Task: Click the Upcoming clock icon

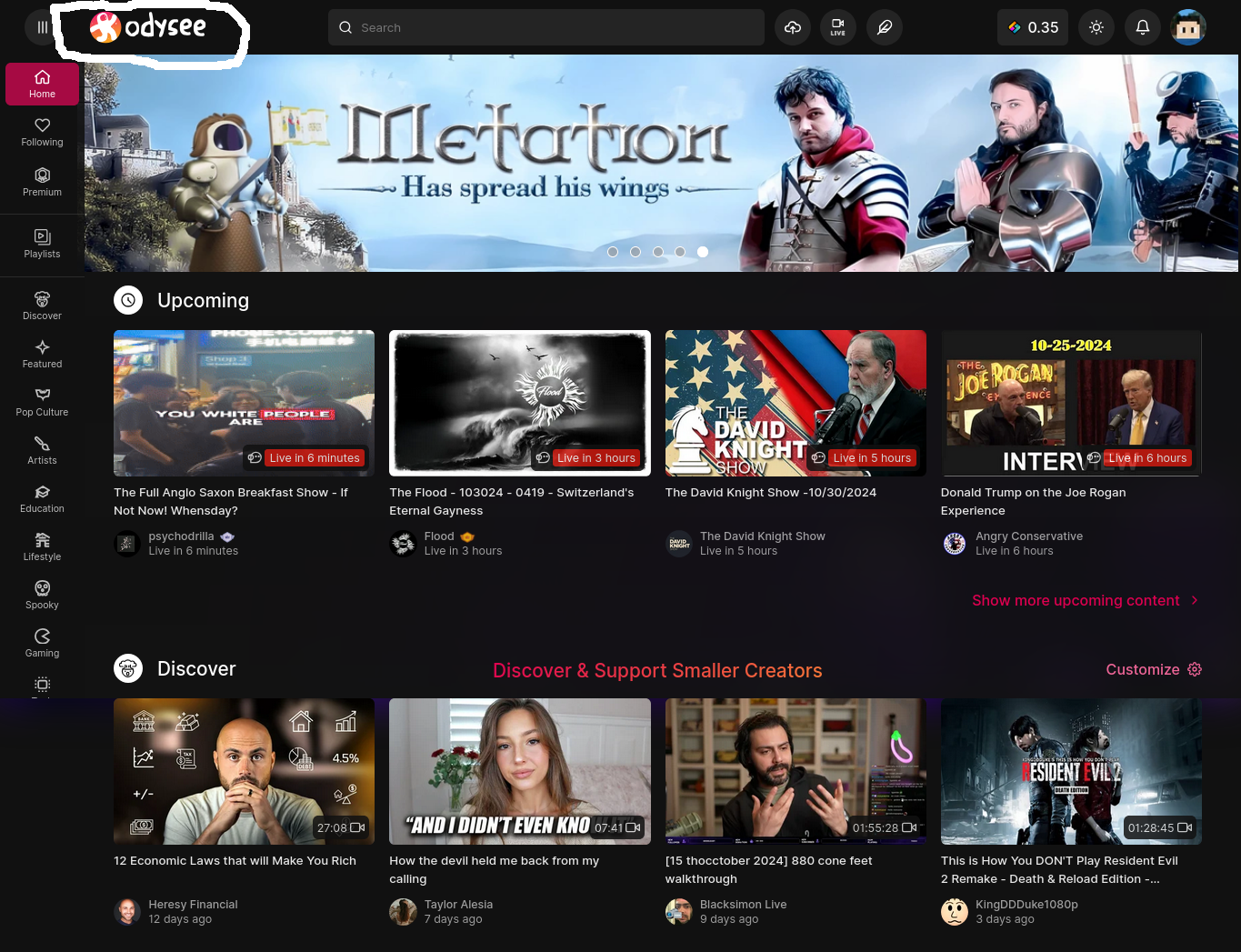Action: click(128, 300)
